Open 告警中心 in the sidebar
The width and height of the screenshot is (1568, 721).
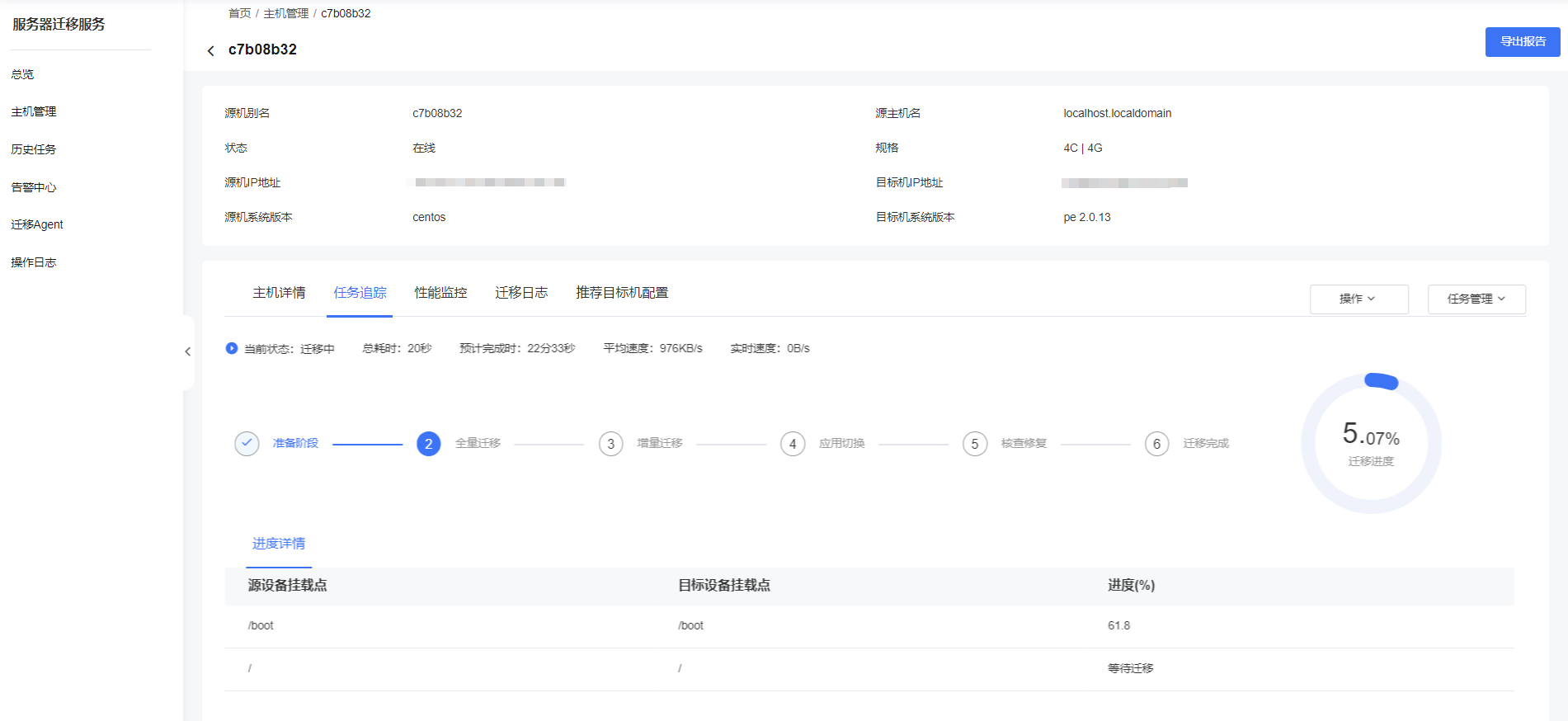(34, 187)
